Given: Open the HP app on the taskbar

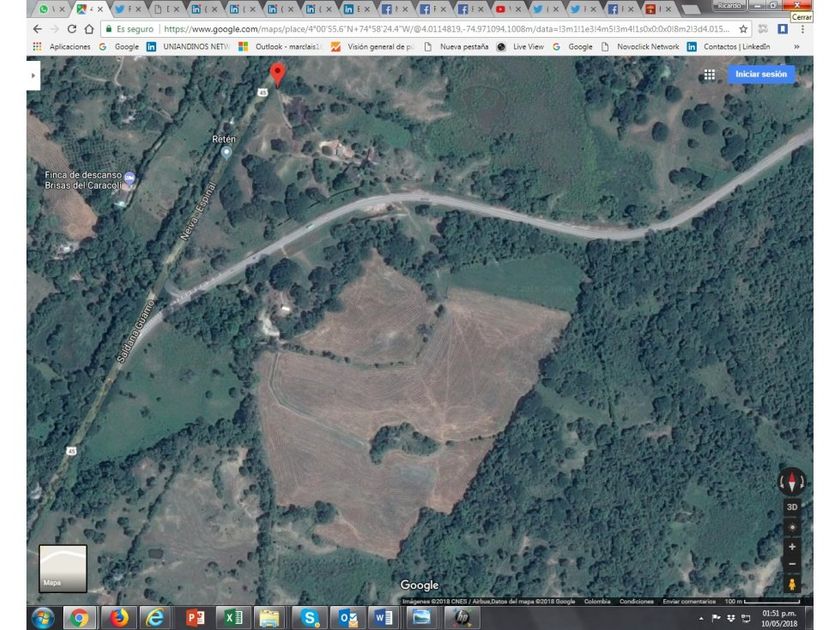Looking at the screenshot, I should (x=461, y=618).
